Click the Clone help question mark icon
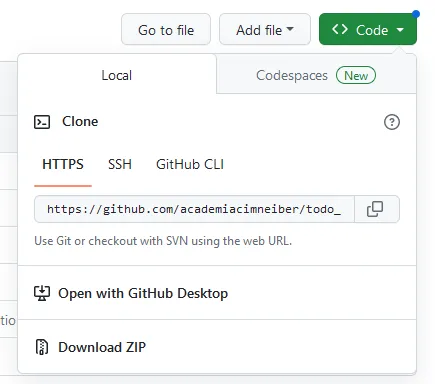 [392, 122]
